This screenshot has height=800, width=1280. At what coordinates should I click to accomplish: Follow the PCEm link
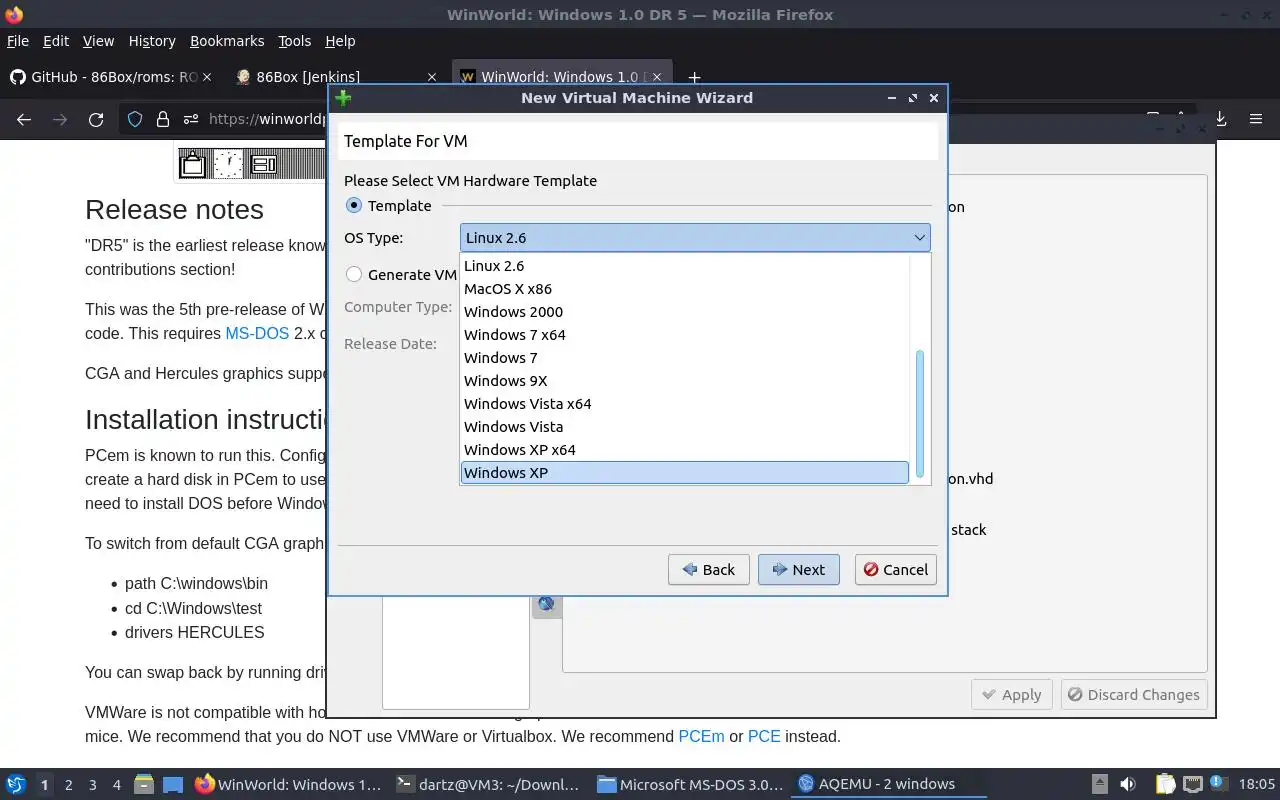701,736
